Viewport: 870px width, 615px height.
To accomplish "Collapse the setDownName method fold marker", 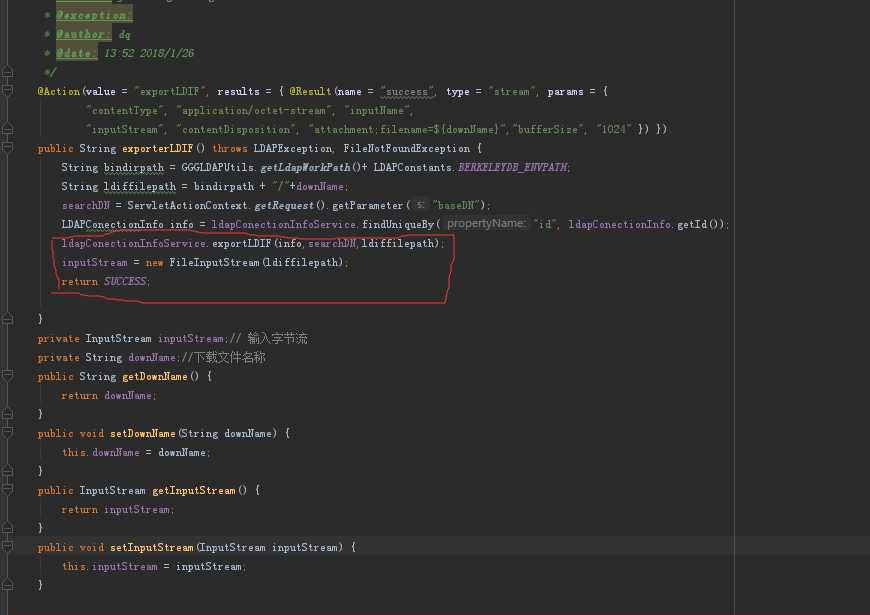I will pos(7,432).
